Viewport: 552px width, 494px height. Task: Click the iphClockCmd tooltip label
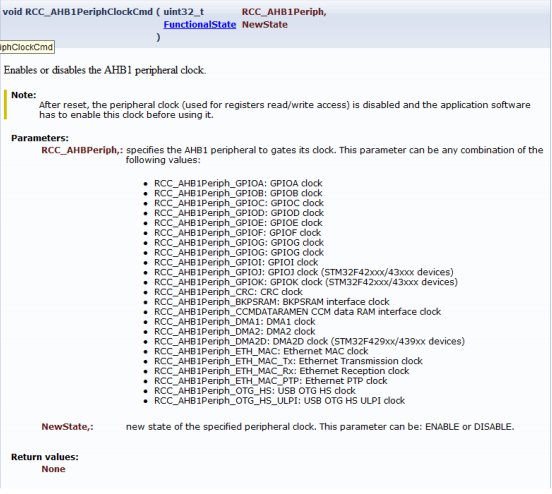pyautogui.click(x=27, y=47)
